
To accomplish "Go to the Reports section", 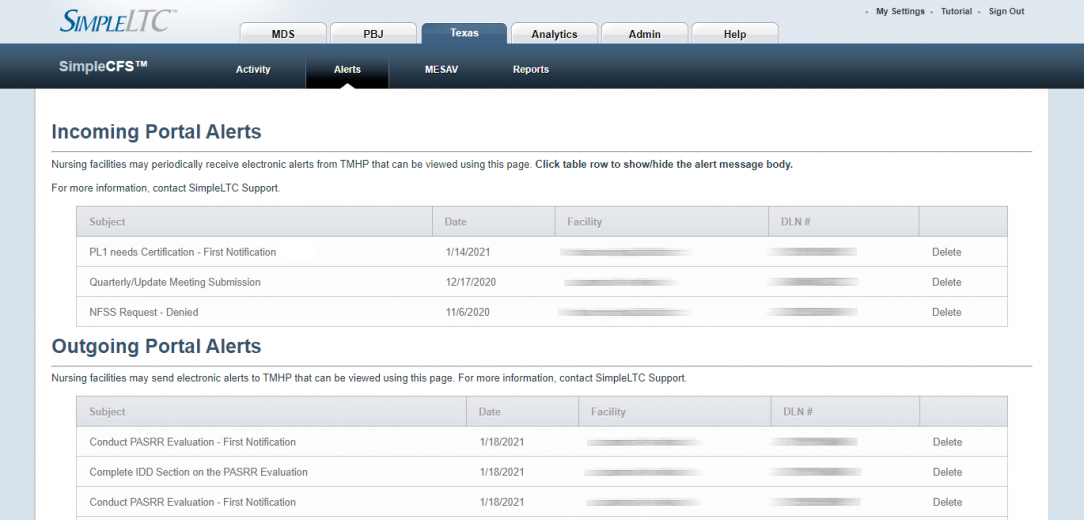I will pyautogui.click(x=531, y=70).
